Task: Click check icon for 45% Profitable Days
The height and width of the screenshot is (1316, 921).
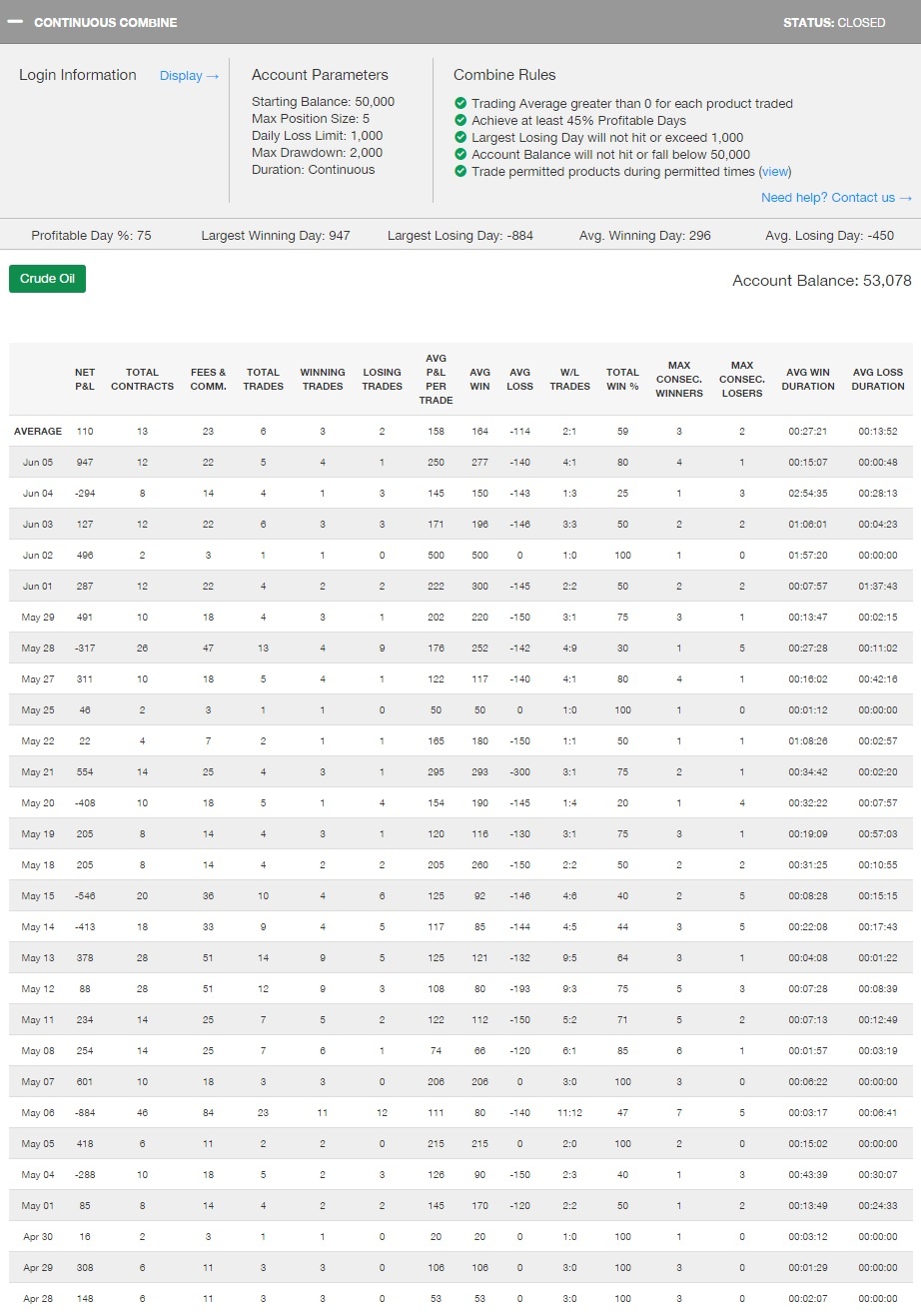Action: point(460,120)
